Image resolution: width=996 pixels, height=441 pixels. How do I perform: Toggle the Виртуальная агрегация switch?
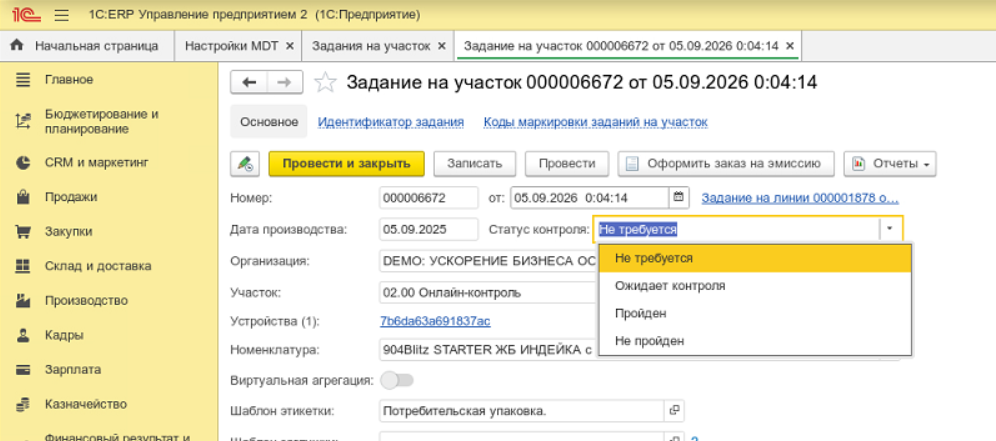tap(396, 380)
